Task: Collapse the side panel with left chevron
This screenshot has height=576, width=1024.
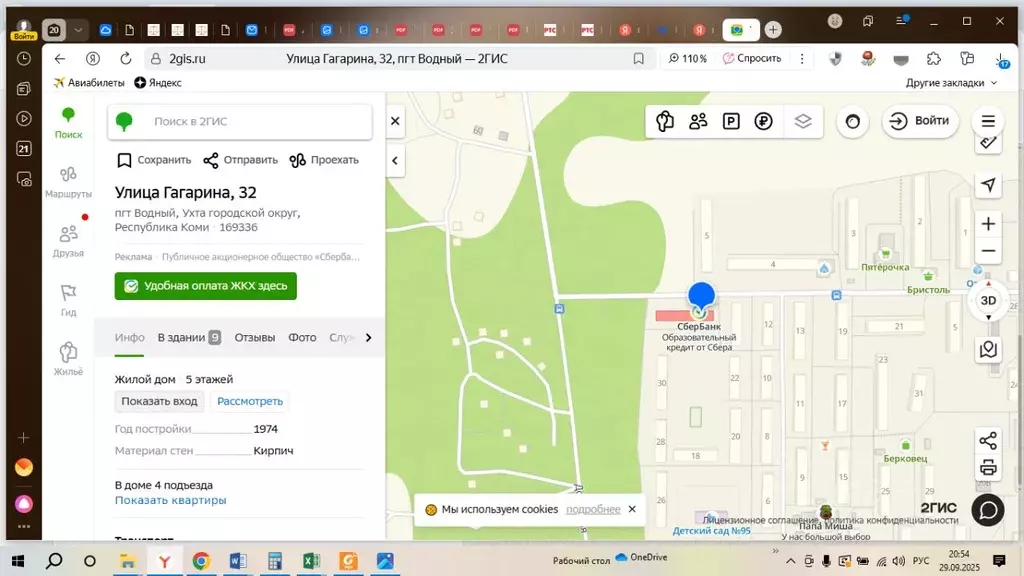Action: point(395,160)
